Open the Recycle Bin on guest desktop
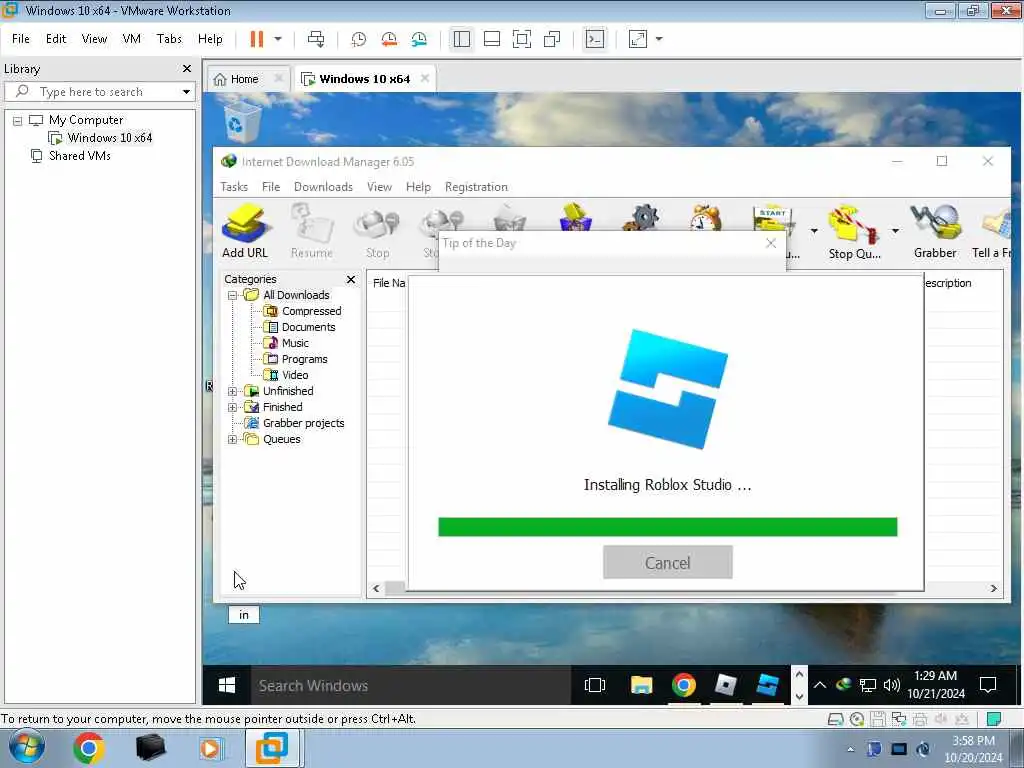Screen dimensions: 1024x768 tap(242, 122)
